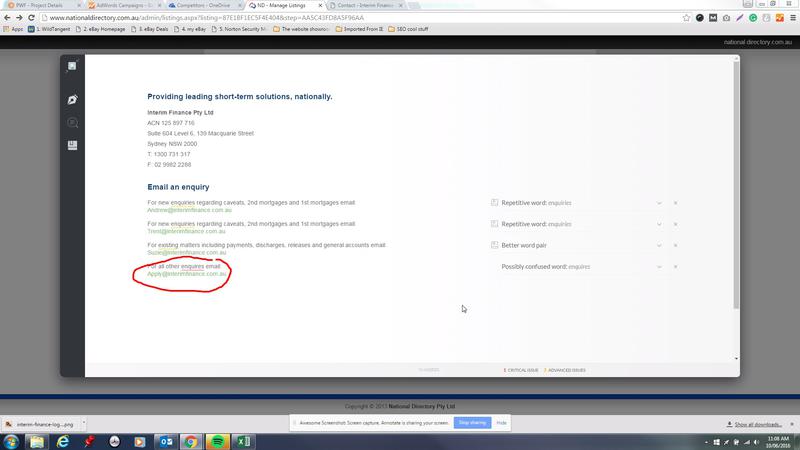Click the Apply@interimfinance.com.au email link
800x450 pixels.
point(187,274)
